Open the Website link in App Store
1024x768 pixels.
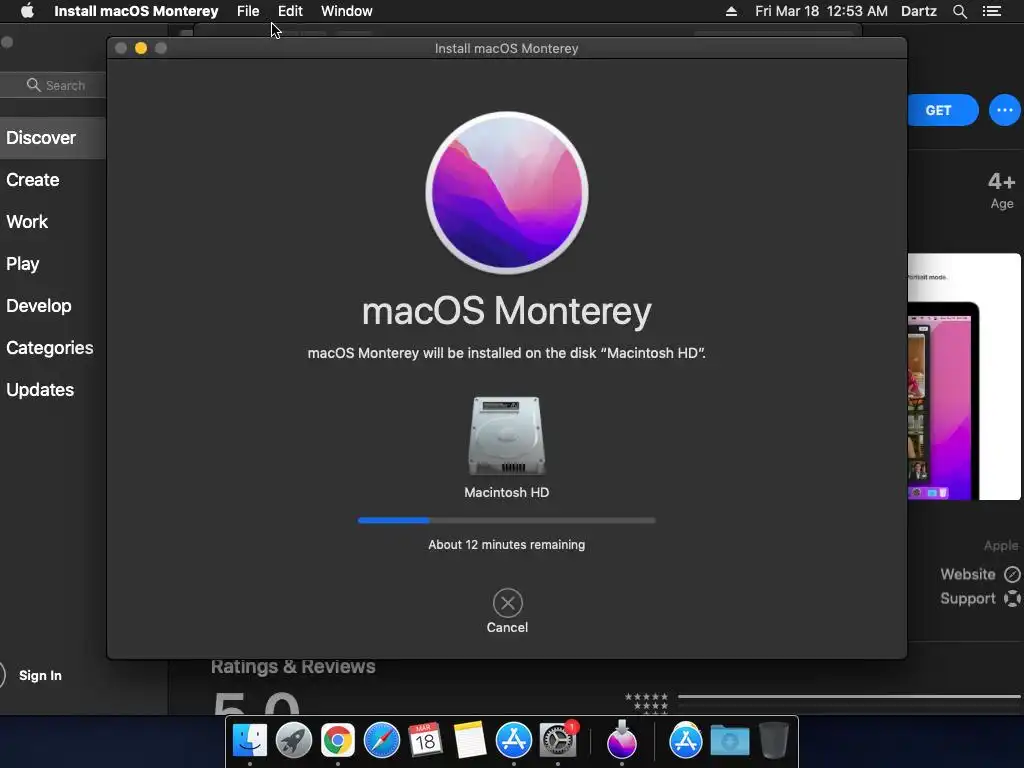coord(968,574)
